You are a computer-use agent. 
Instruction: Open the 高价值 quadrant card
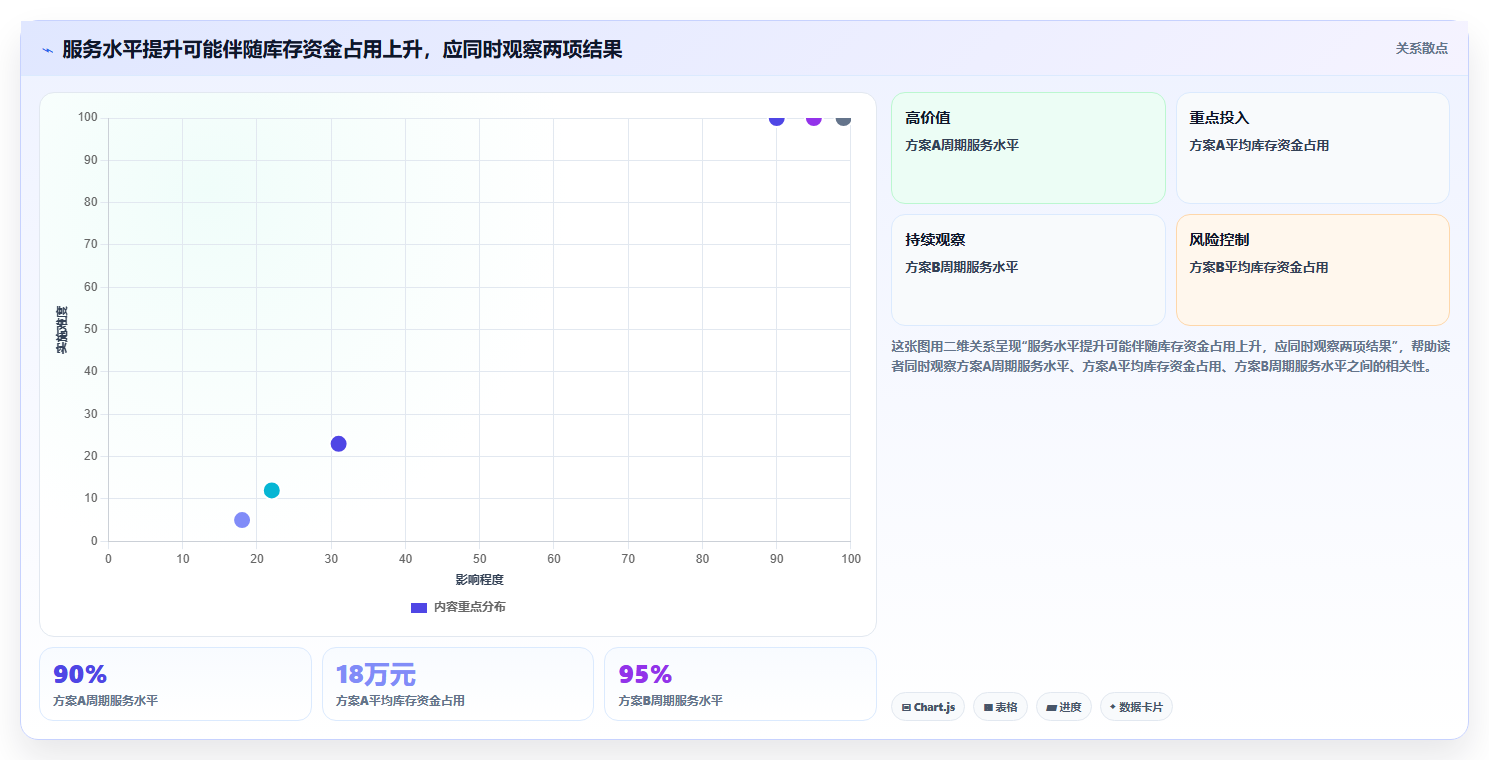point(1028,148)
